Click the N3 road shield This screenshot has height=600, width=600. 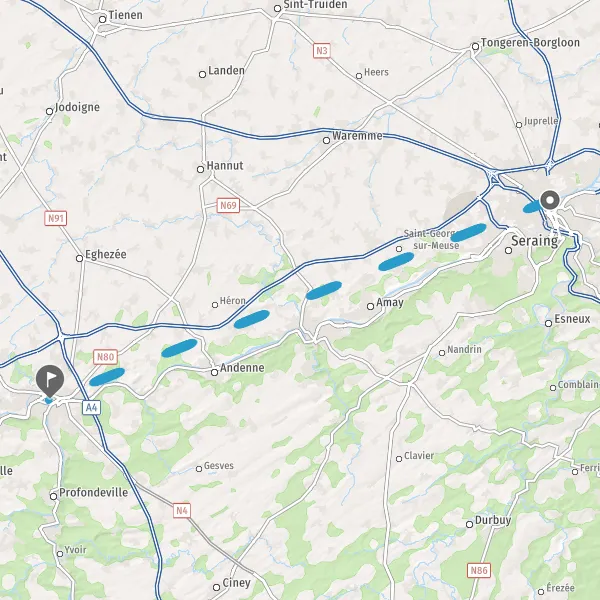tap(322, 51)
